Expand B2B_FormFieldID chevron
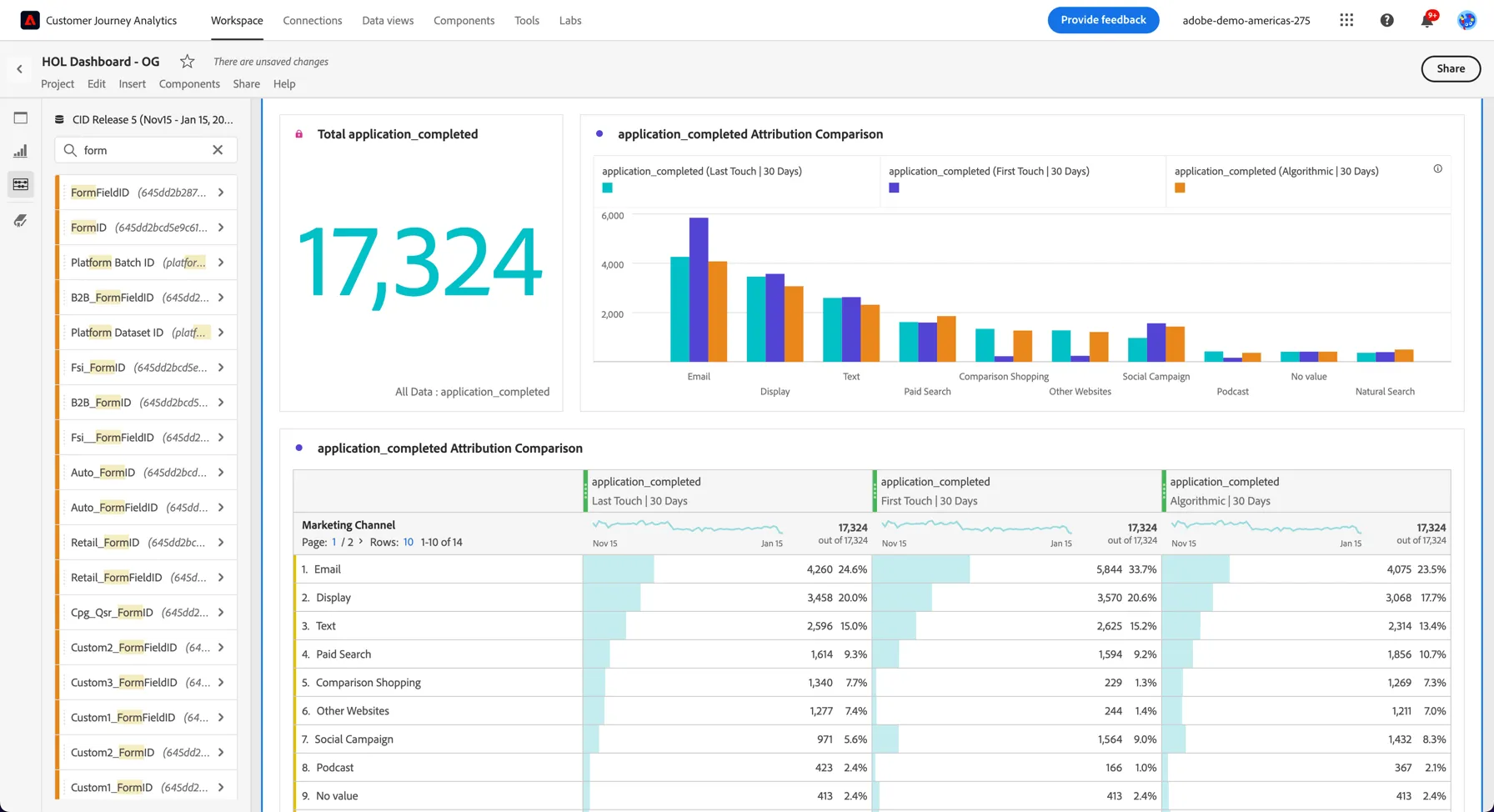This screenshot has width=1494, height=812. (x=221, y=298)
